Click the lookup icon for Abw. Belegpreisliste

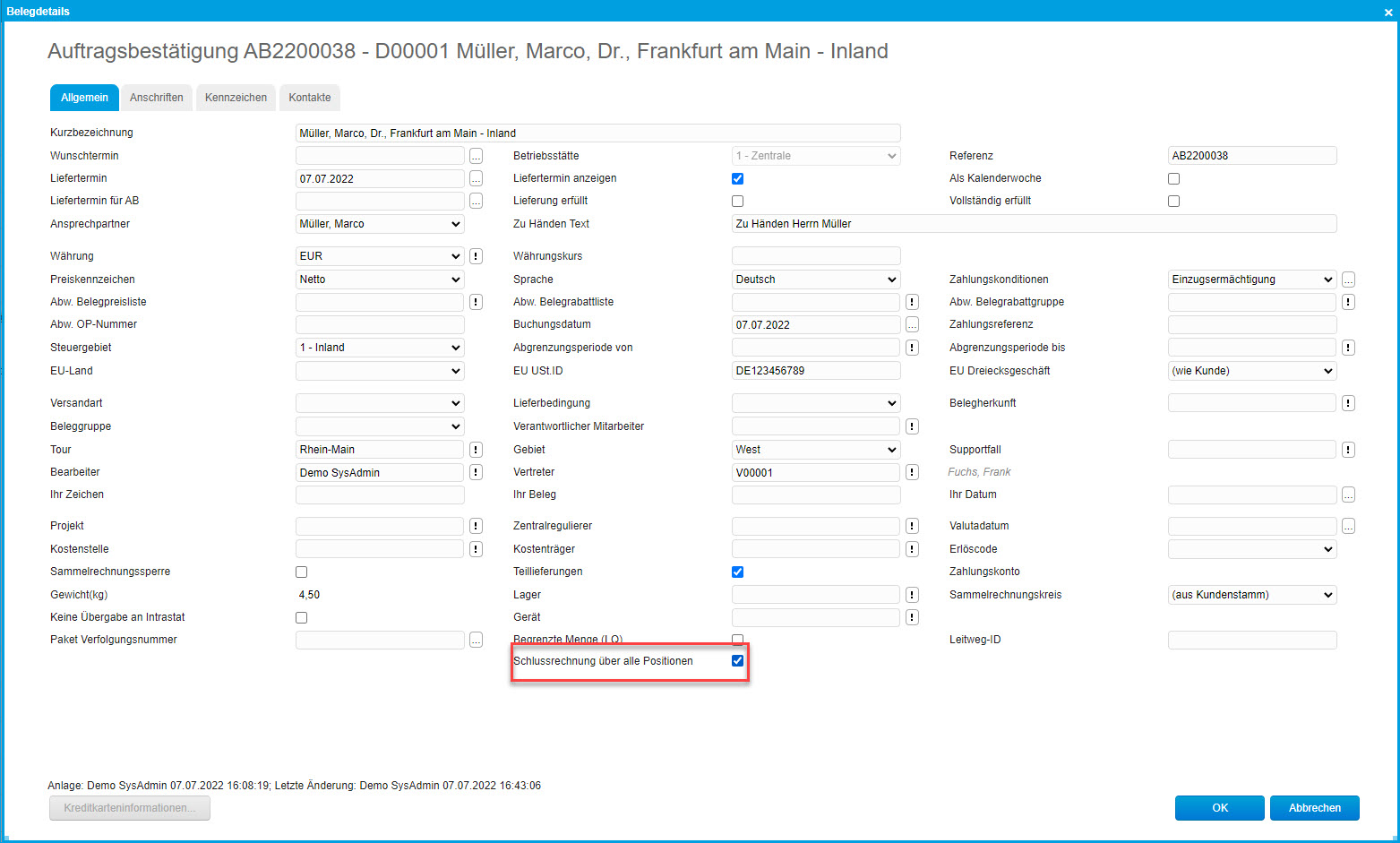pos(476,302)
